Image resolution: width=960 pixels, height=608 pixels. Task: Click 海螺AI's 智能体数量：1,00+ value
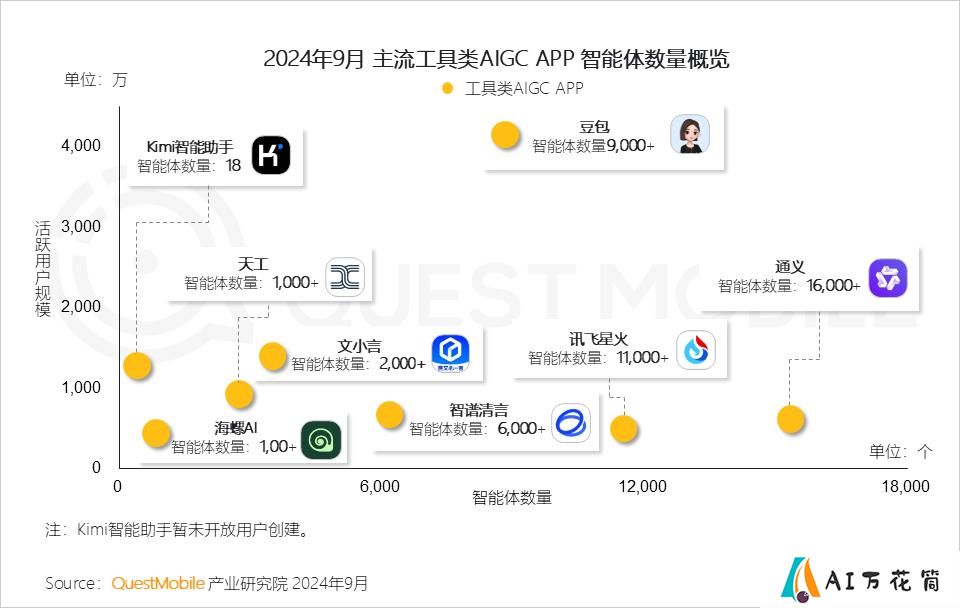(233, 446)
